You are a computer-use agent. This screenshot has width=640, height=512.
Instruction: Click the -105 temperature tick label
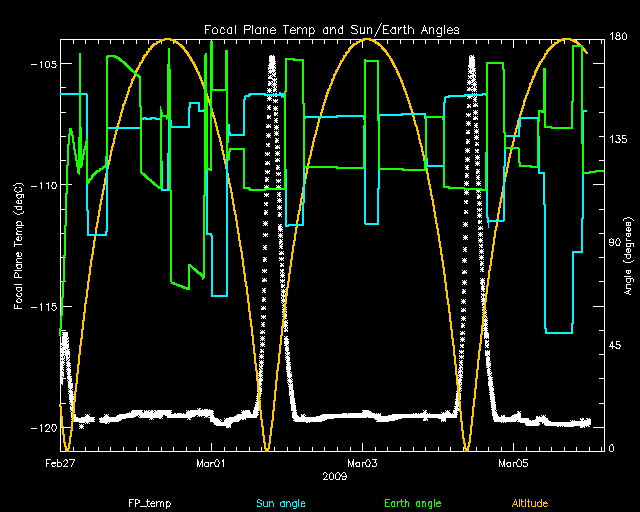click(44, 64)
